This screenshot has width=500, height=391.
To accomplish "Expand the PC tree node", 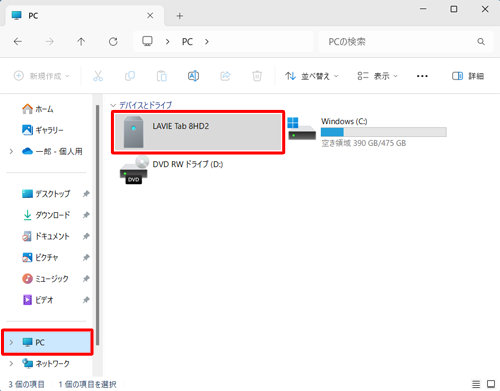I will pos(12,342).
